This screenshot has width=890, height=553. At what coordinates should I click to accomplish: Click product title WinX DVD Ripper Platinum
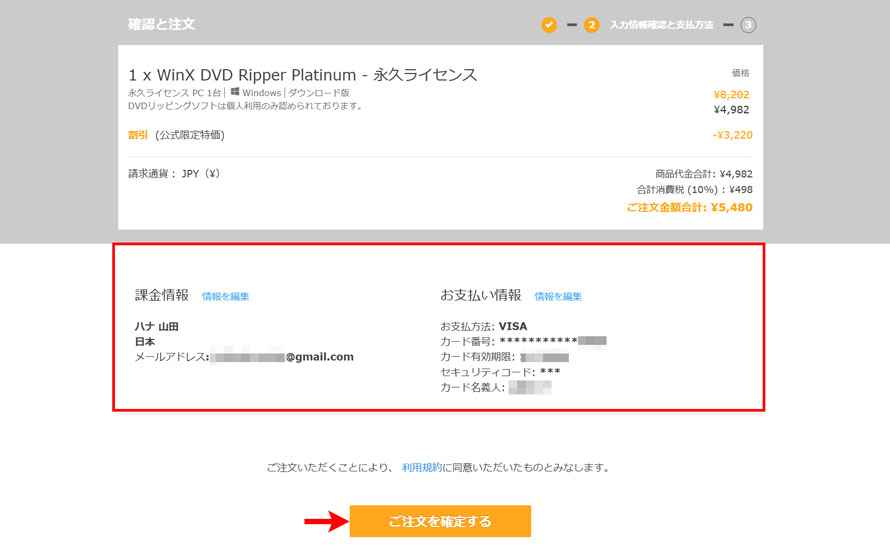pyautogui.click(x=303, y=75)
